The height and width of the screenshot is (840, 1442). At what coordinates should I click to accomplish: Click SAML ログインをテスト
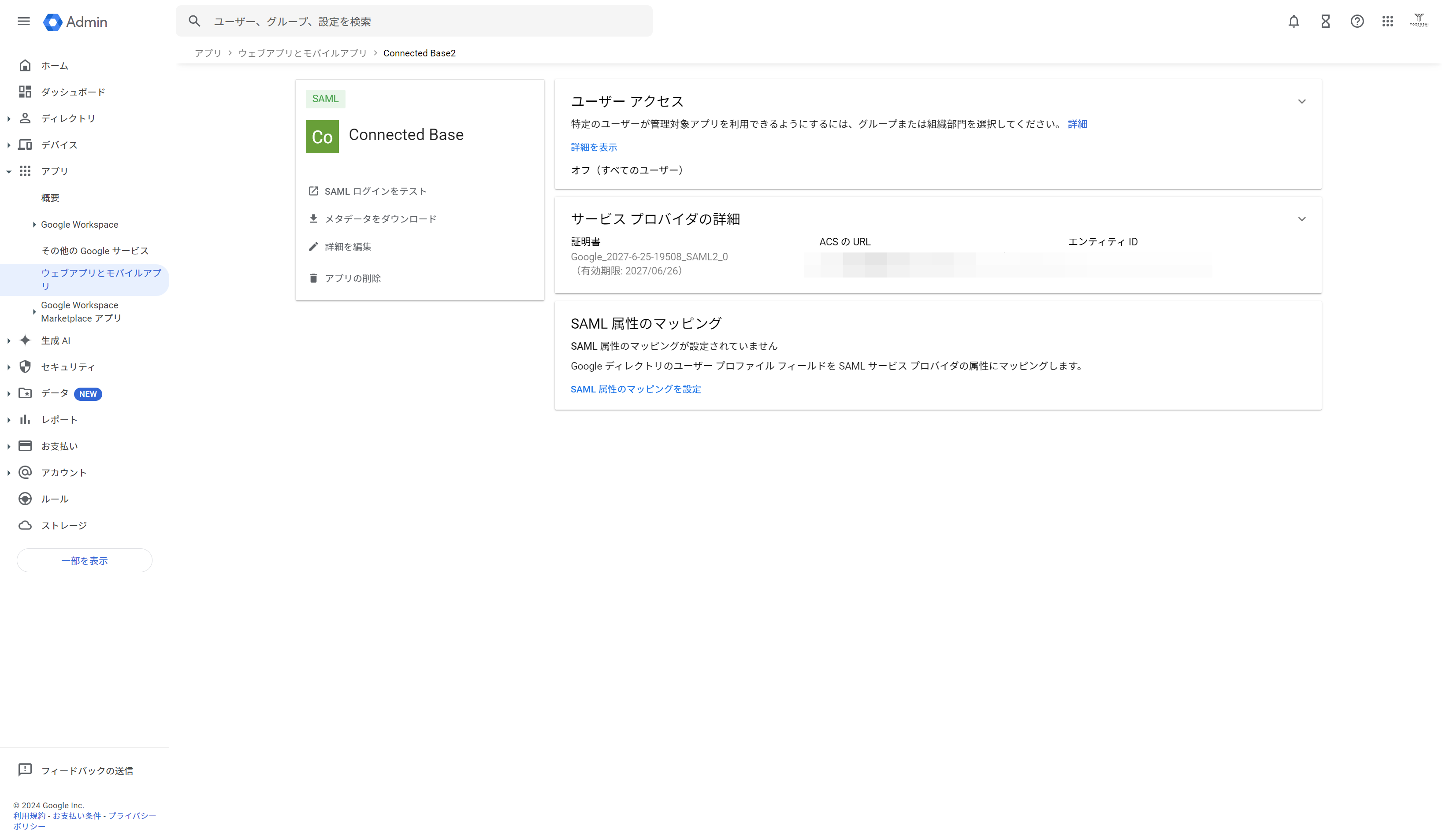(x=368, y=191)
